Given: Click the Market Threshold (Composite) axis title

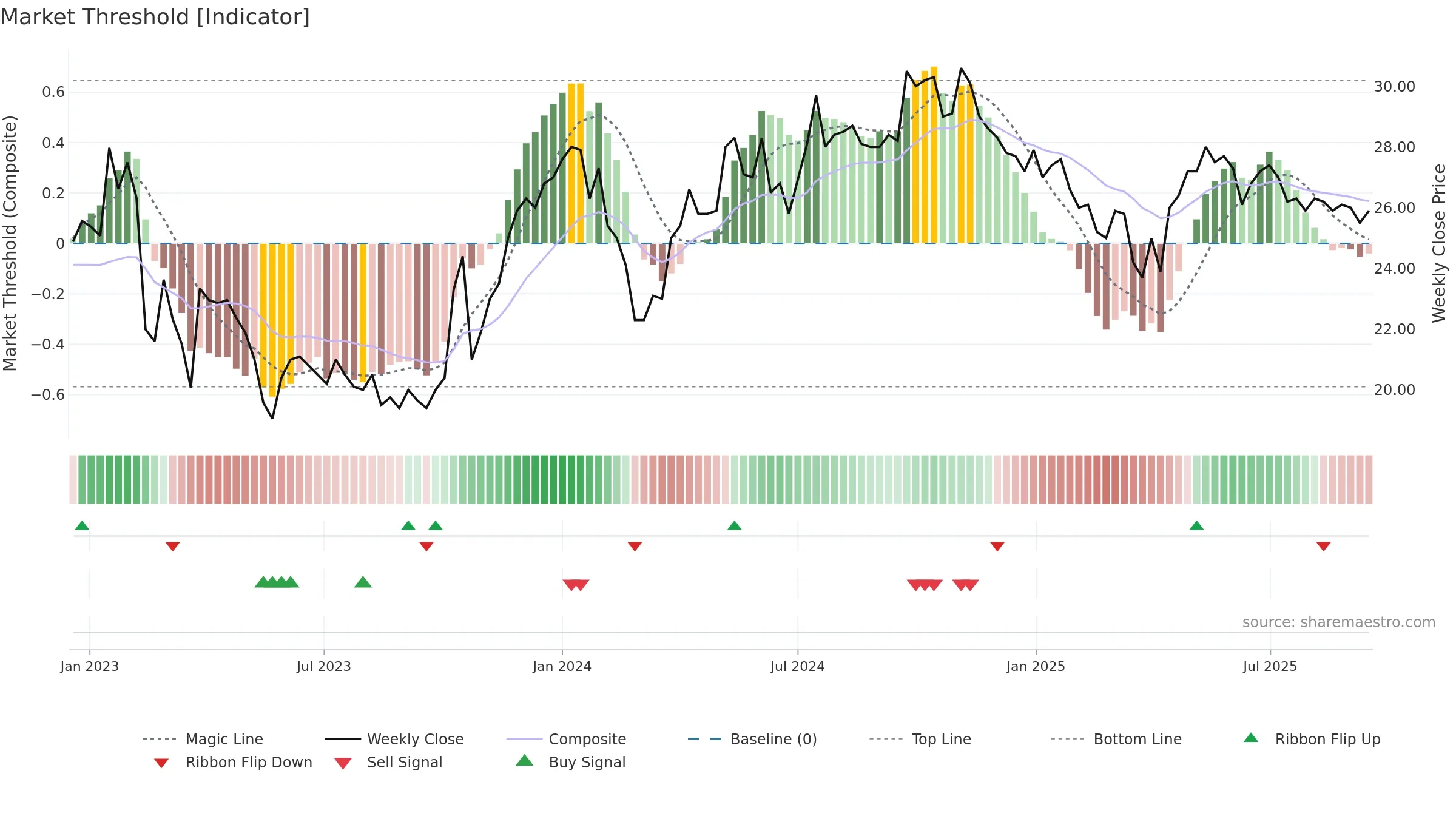Looking at the screenshot, I should 10,243.
